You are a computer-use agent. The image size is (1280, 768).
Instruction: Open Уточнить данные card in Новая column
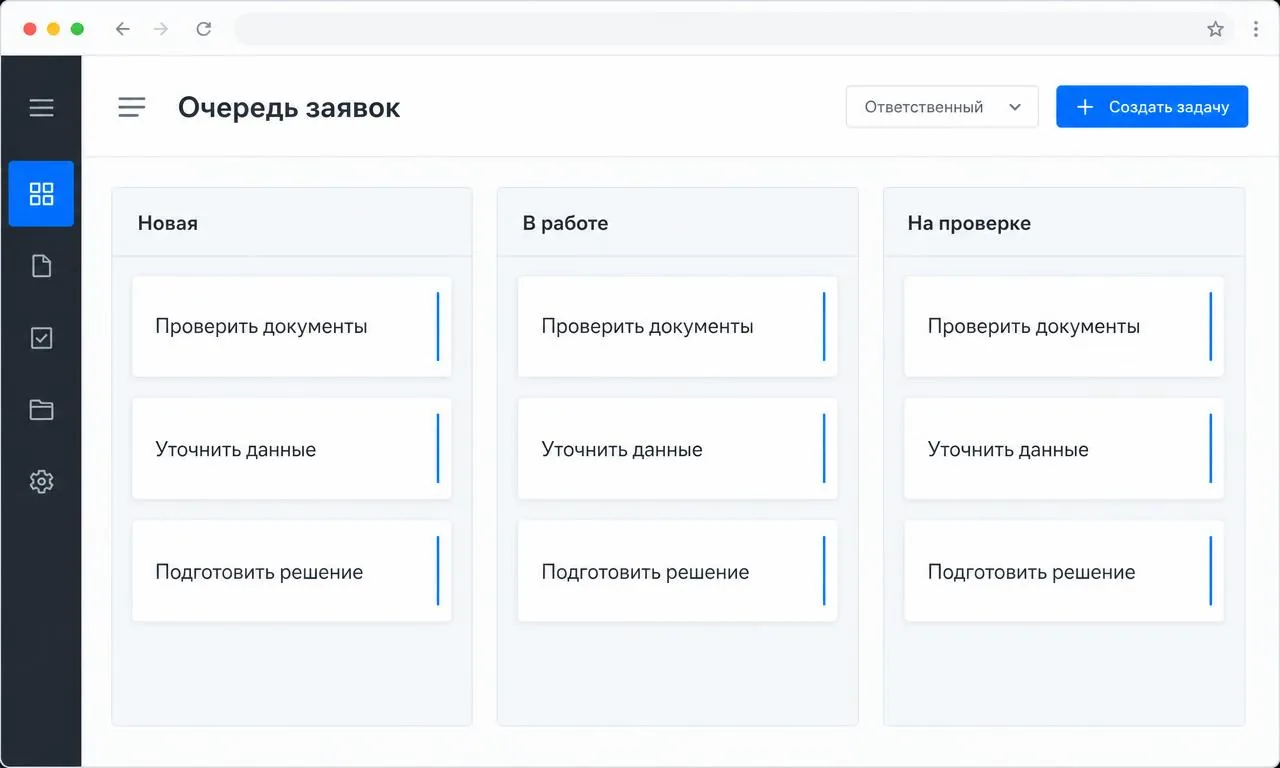[292, 449]
